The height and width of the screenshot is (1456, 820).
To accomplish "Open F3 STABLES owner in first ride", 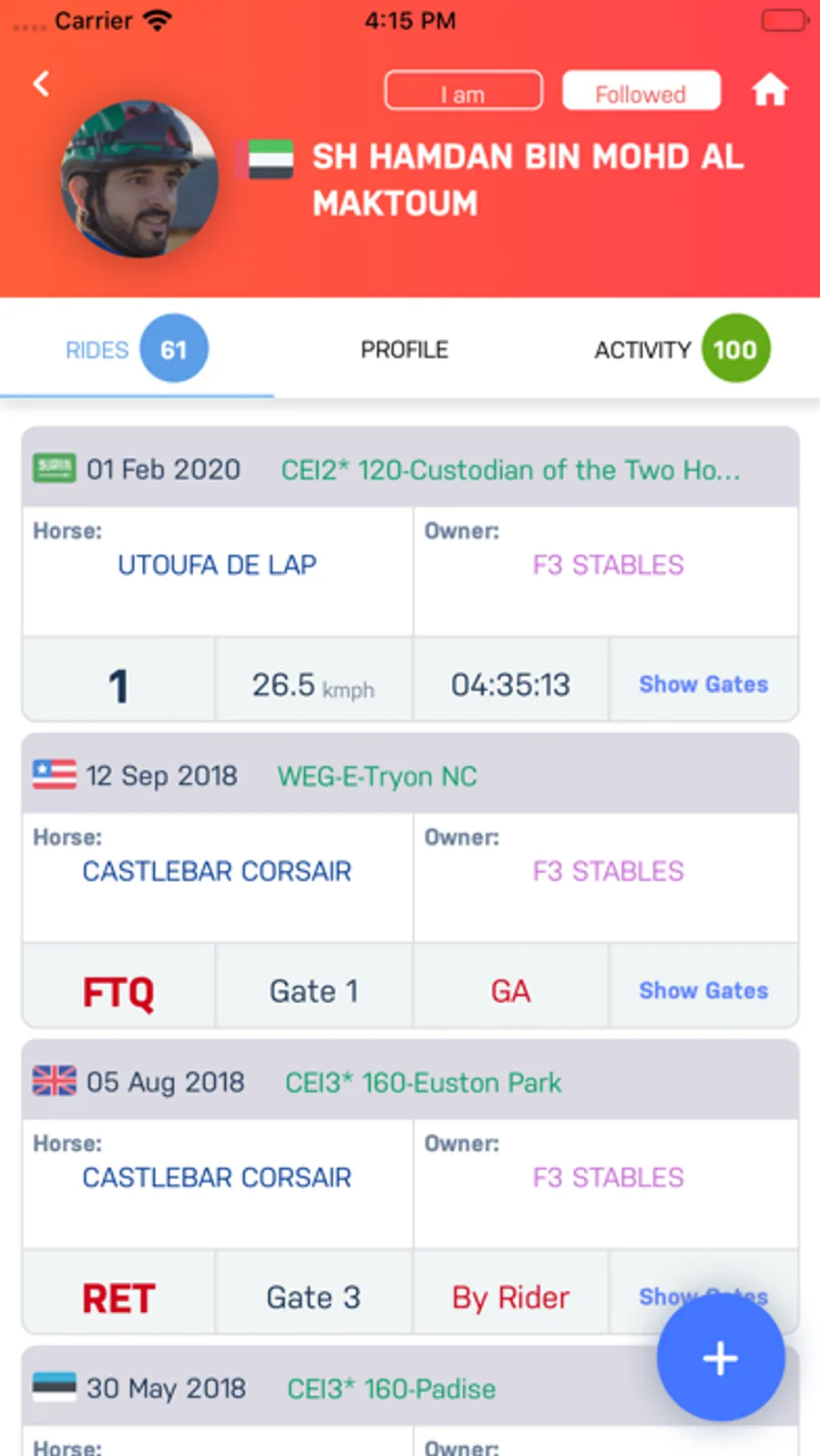I will (x=608, y=565).
